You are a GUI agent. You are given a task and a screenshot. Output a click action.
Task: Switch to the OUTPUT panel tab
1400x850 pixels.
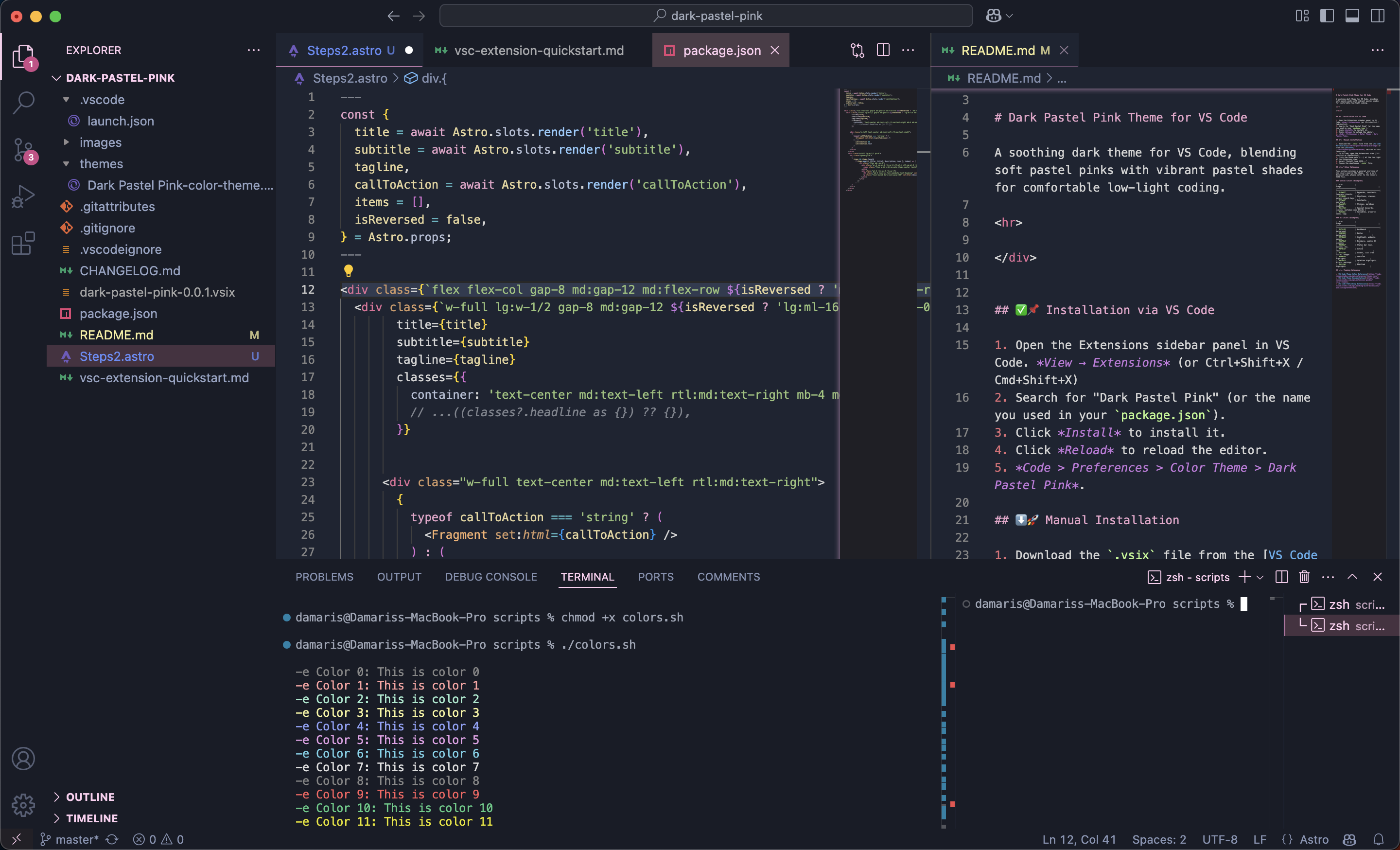tap(400, 577)
